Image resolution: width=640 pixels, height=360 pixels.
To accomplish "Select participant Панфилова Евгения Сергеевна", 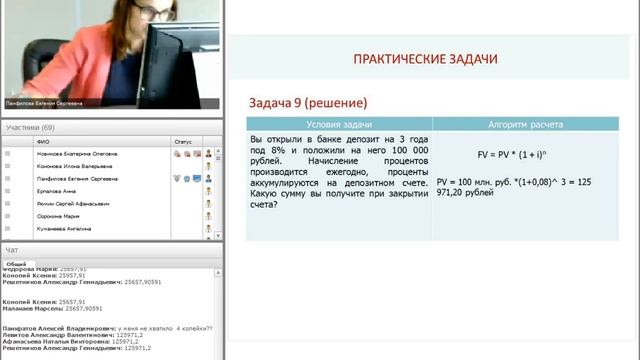I will point(77,179).
